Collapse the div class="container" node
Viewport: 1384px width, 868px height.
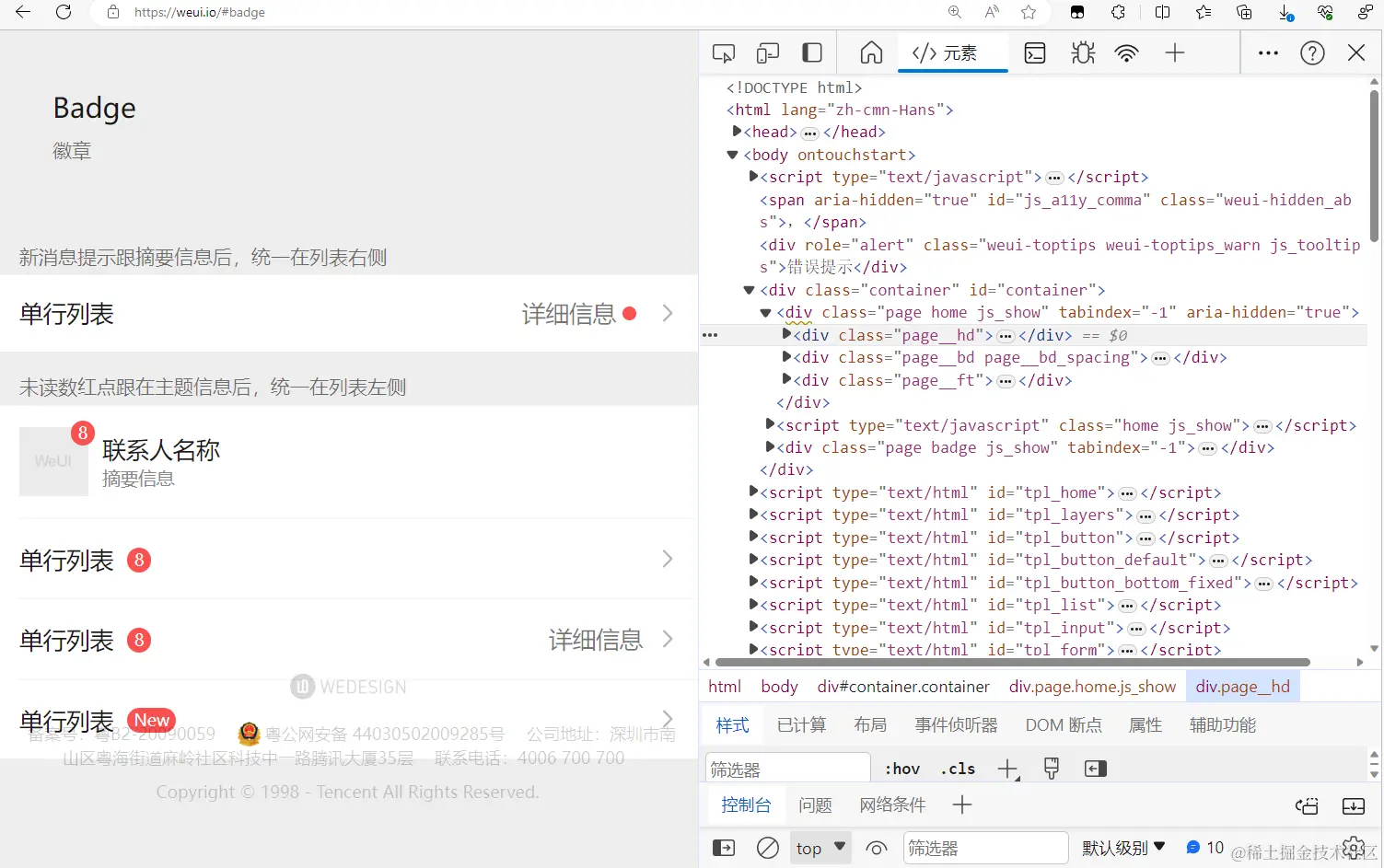(x=750, y=290)
